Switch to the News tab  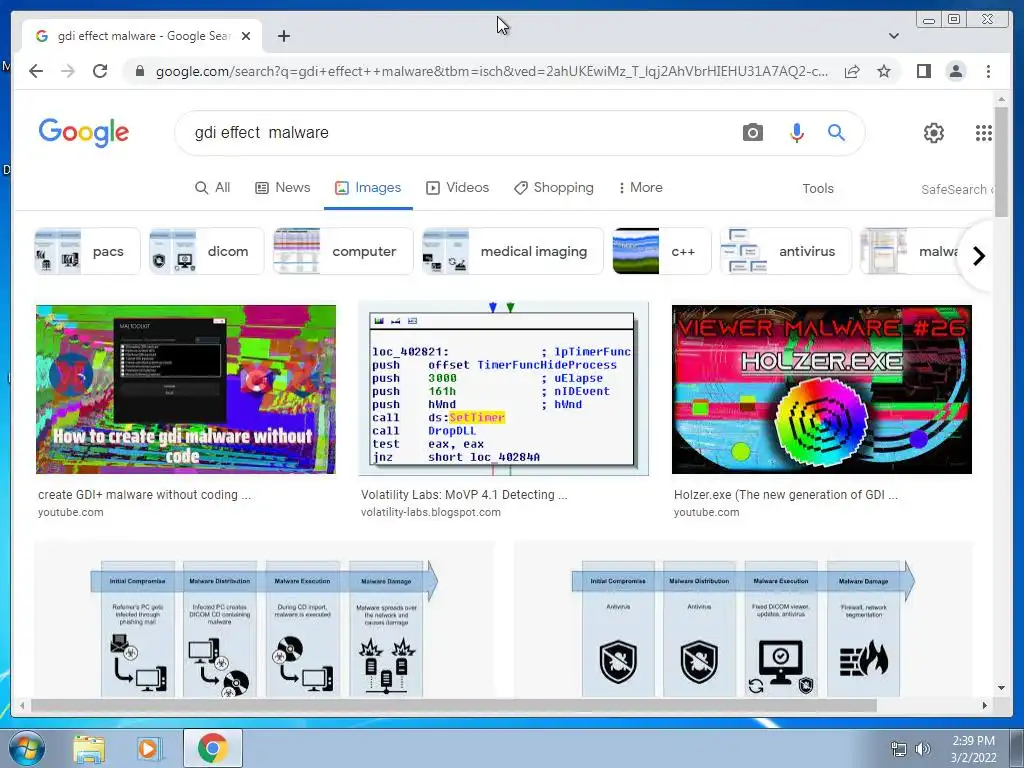click(282, 188)
